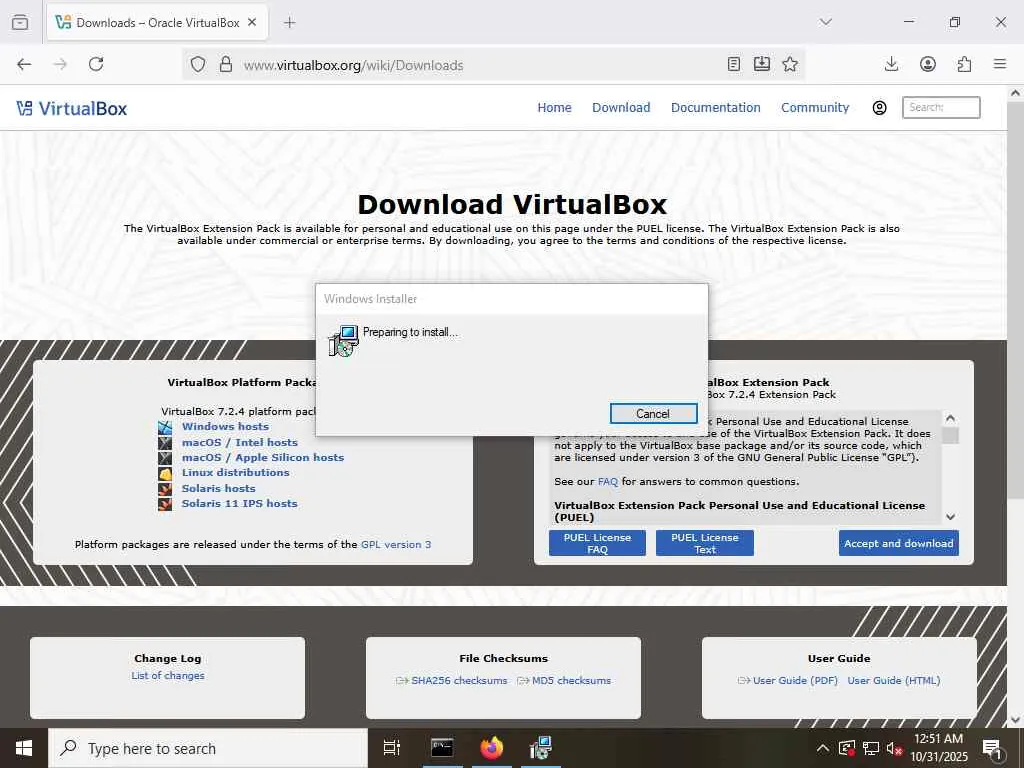1024x768 pixels.
Task: Open the tracking protection shield icon
Action: 198,65
